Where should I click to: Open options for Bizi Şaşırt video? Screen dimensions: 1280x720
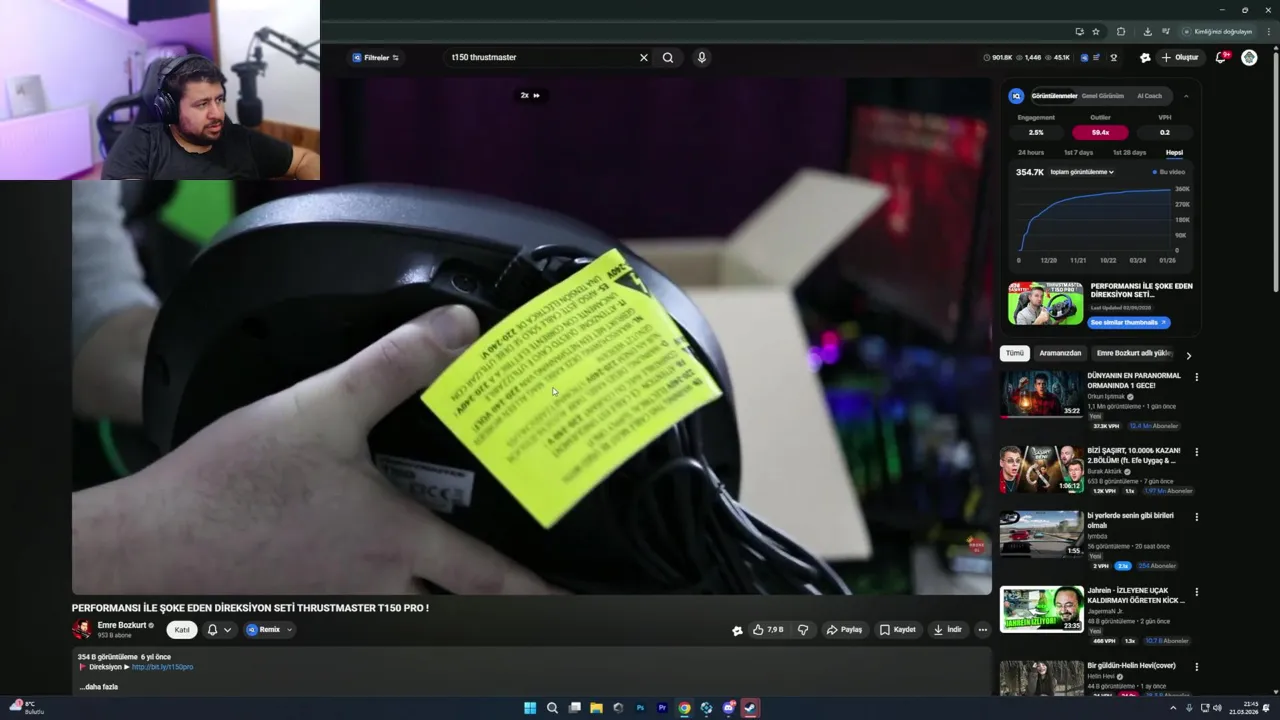point(1196,452)
